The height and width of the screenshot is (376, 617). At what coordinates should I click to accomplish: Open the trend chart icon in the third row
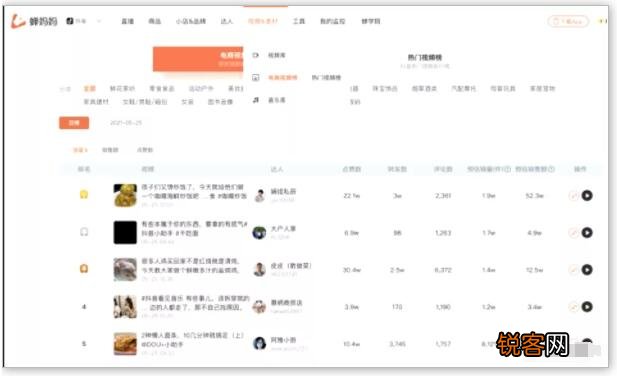pos(574,269)
